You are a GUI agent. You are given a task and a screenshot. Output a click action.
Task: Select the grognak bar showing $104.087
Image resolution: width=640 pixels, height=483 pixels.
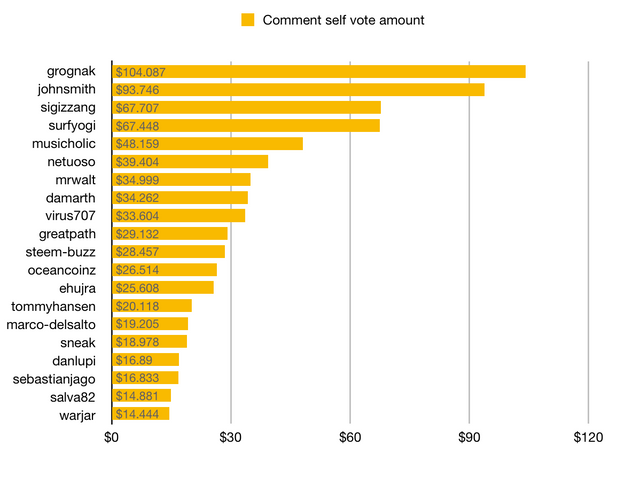(x=318, y=72)
